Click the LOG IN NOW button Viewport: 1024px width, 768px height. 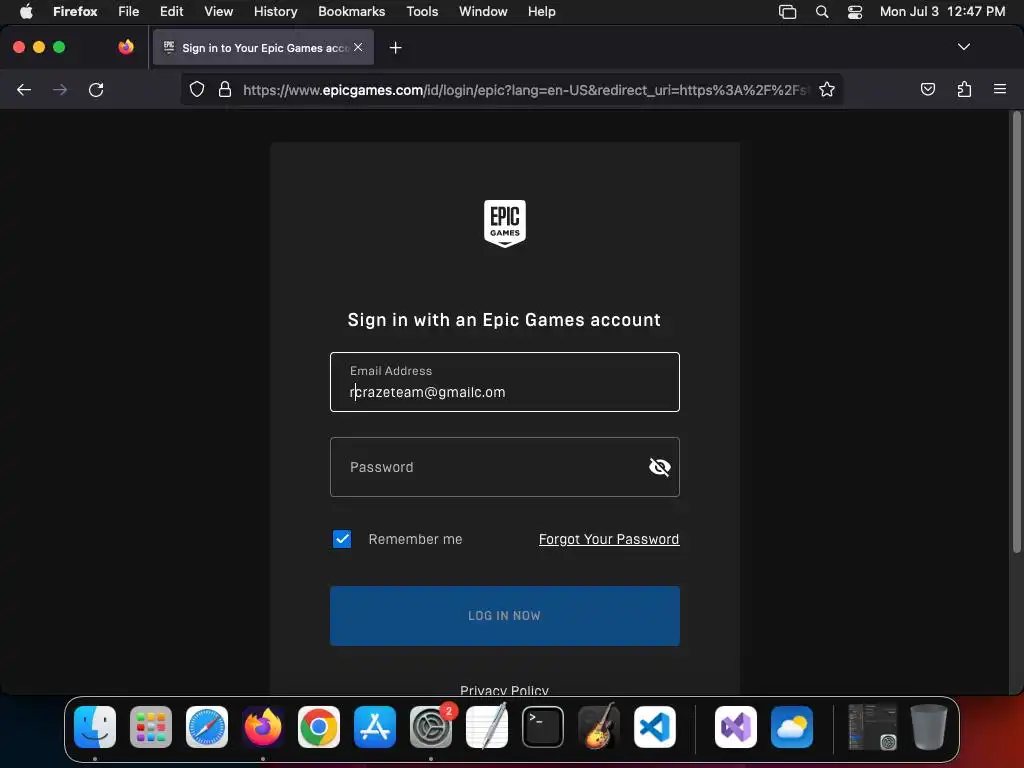[x=505, y=616]
